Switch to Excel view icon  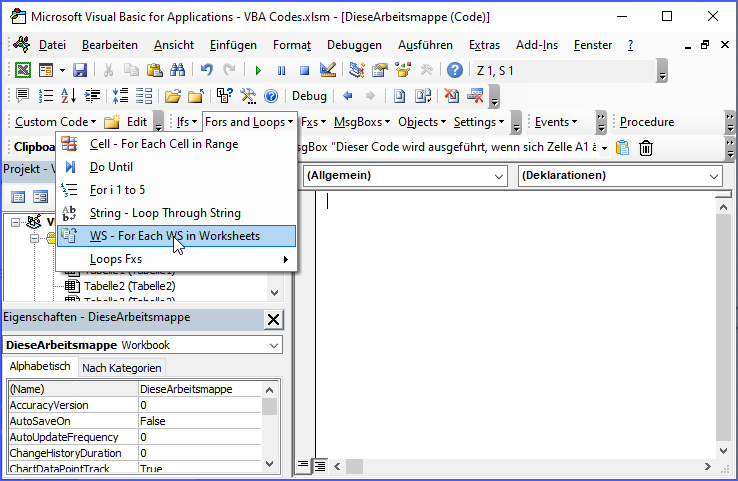point(23,71)
